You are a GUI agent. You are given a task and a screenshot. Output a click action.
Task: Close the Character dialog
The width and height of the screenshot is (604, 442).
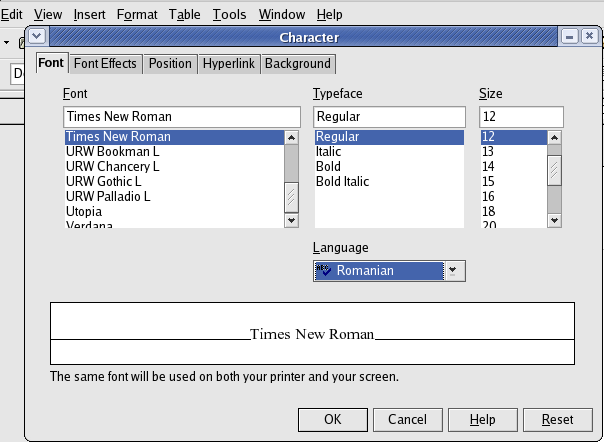tap(589, 37)
